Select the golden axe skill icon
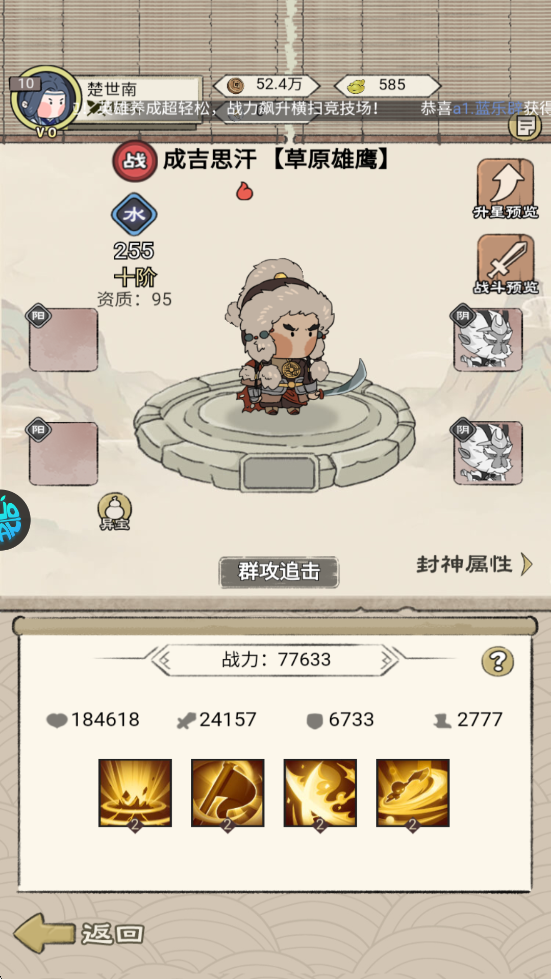This screenshot has width=551, height=979. point(228,793)
